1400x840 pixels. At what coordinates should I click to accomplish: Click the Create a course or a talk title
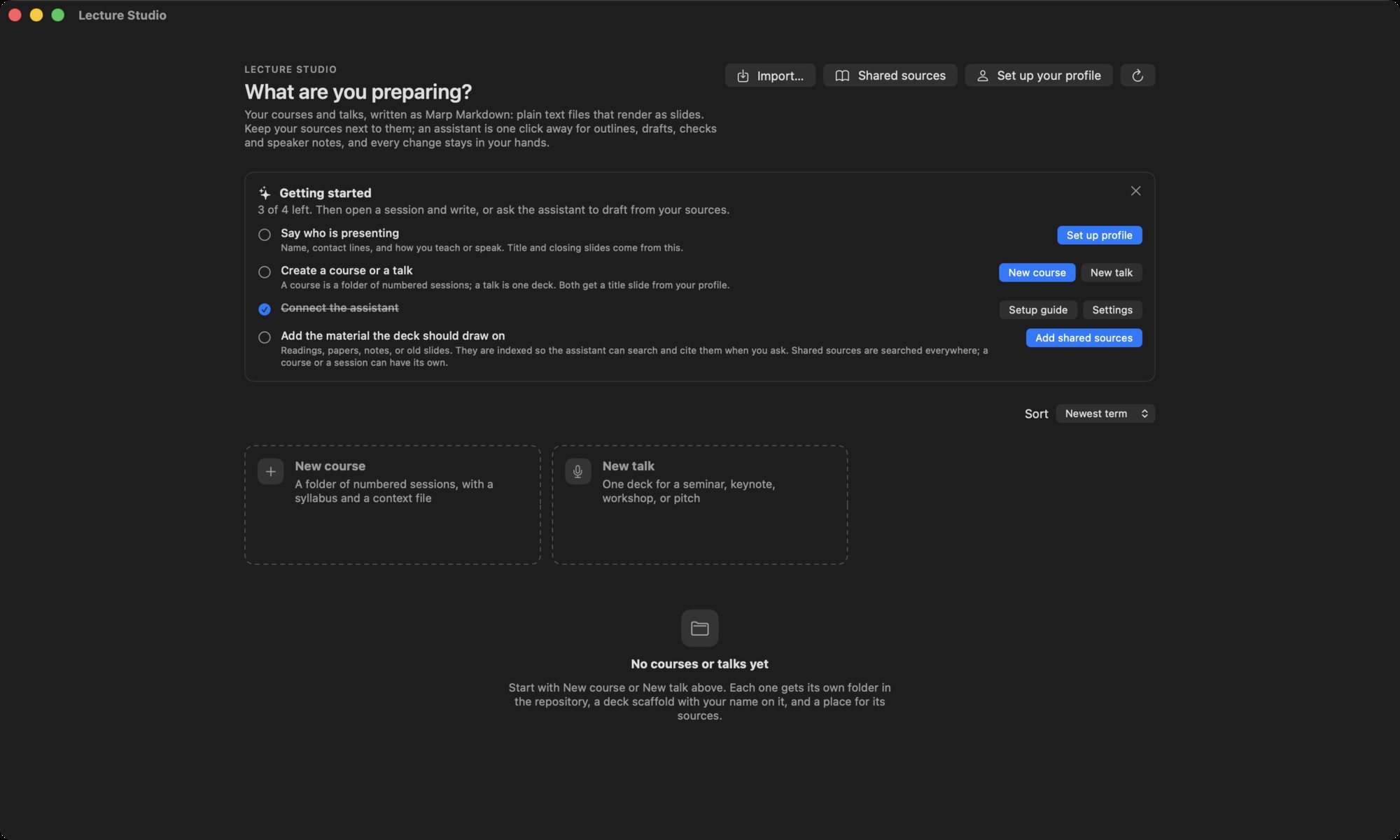pos(346,270)
